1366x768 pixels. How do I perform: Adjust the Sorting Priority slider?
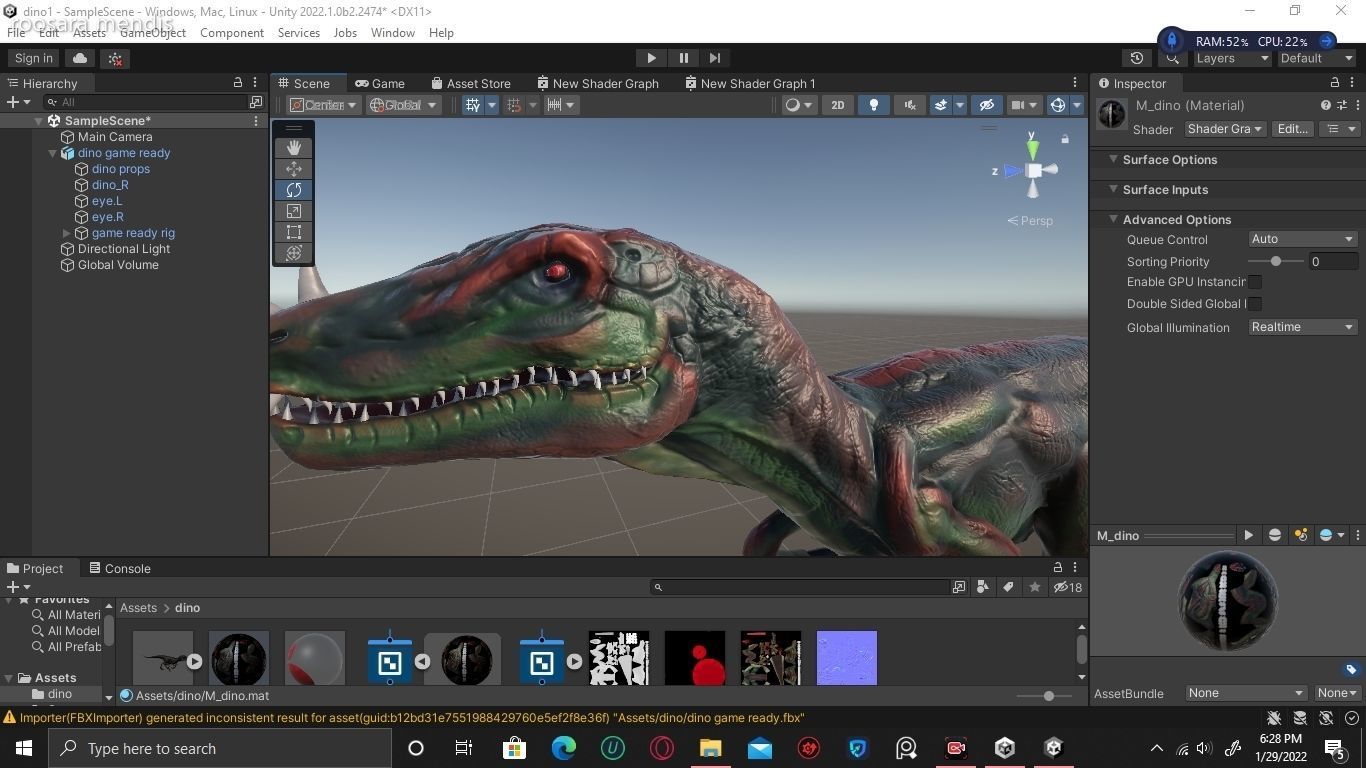coord(1276,261)
